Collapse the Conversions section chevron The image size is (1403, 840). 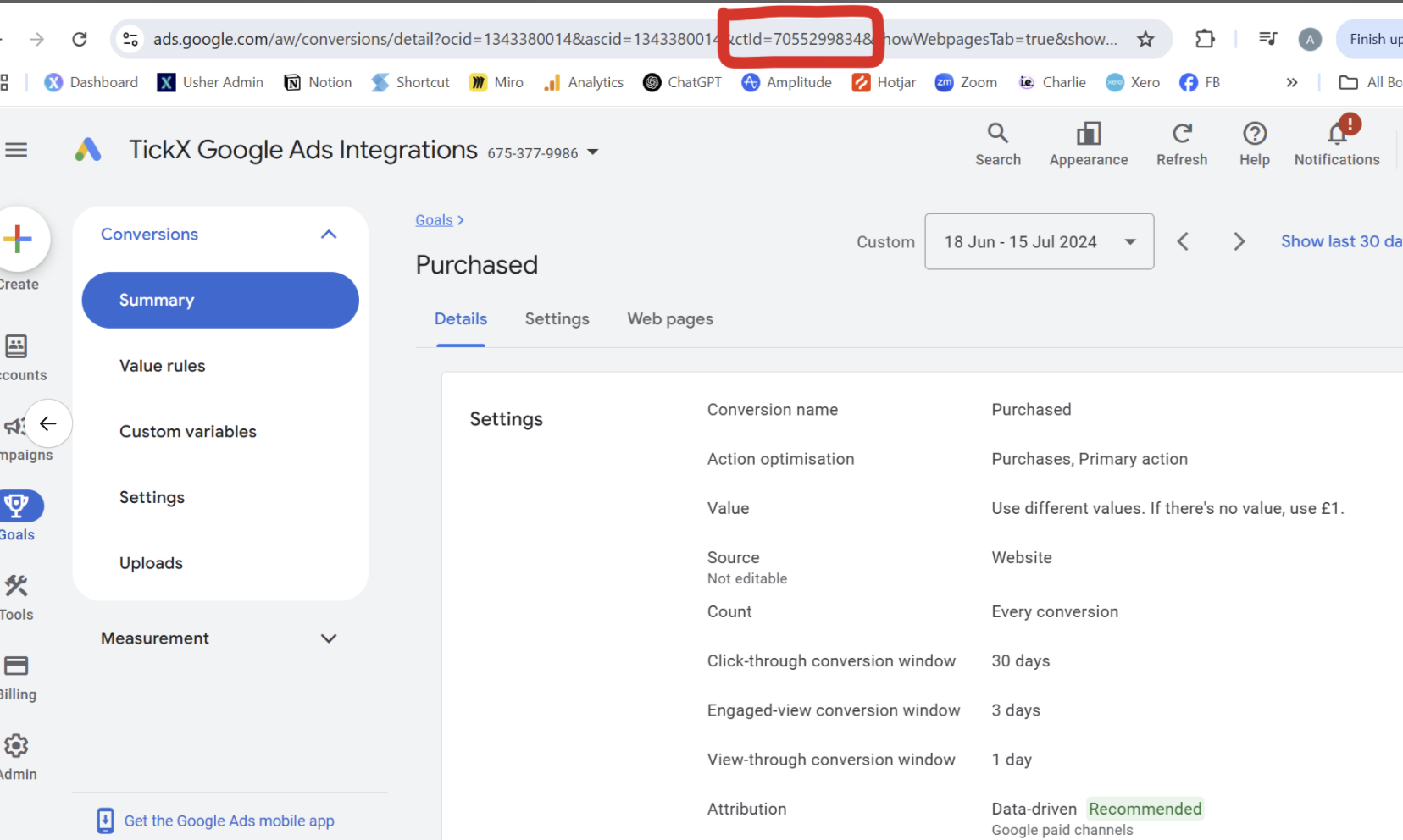[329, 234]
